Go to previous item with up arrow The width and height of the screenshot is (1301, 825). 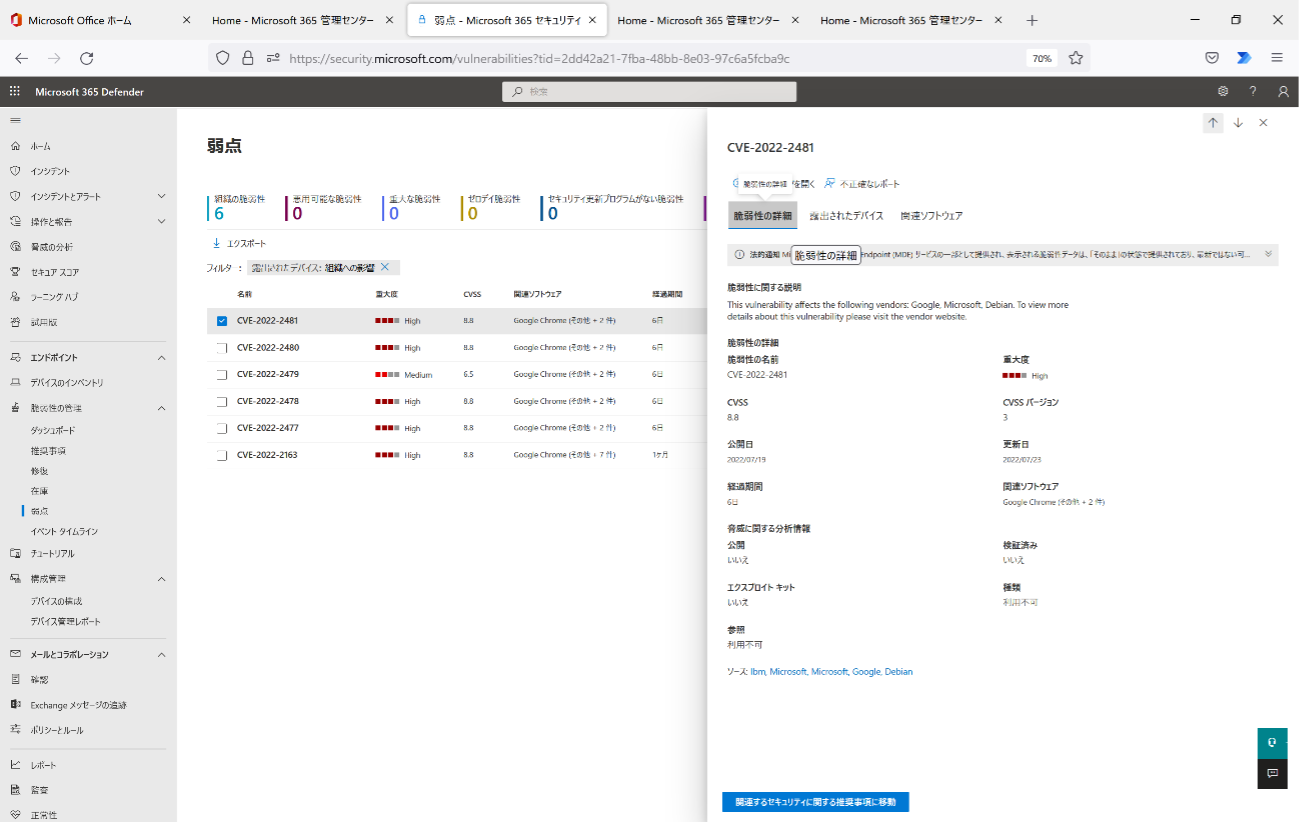click(1213, 123)
